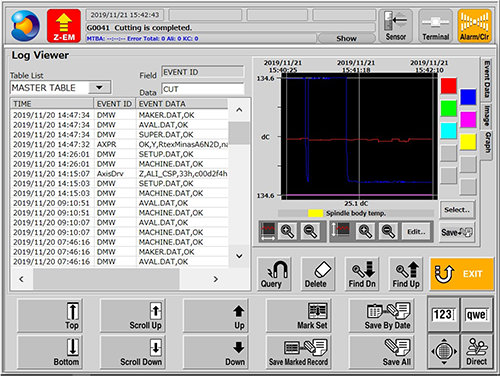Click the Data input containing CUT

point(203,89)
